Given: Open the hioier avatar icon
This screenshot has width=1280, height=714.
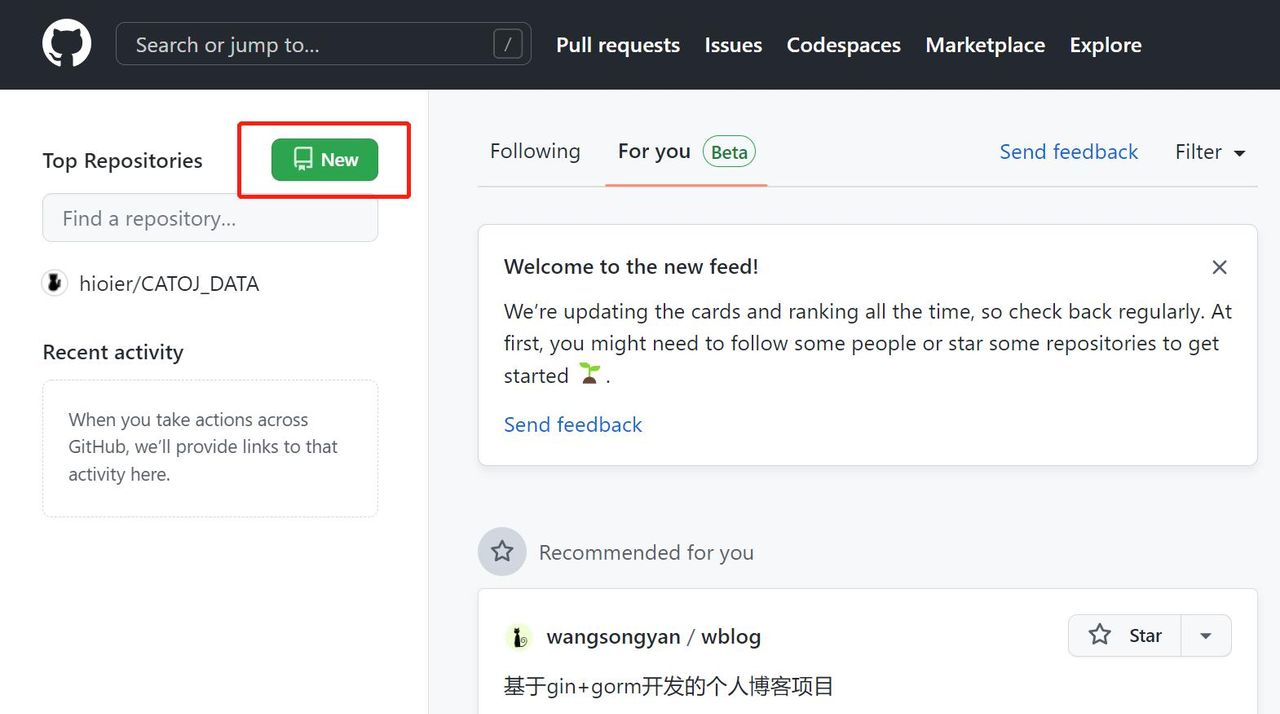Looking at the screenshot, I should pos(55,283).
